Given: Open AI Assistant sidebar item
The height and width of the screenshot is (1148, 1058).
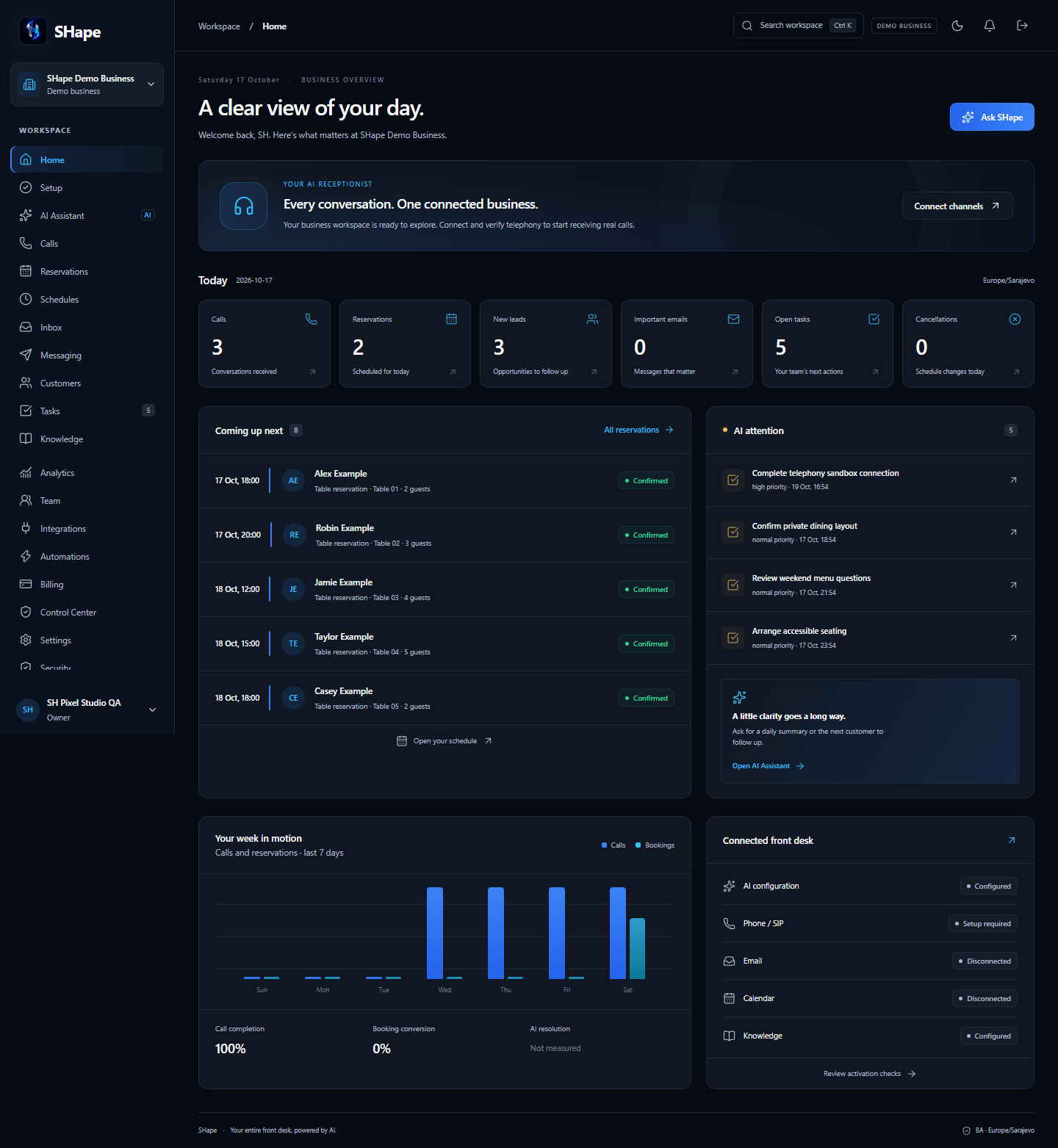Looking at the screenshot, I should (87, 215).
